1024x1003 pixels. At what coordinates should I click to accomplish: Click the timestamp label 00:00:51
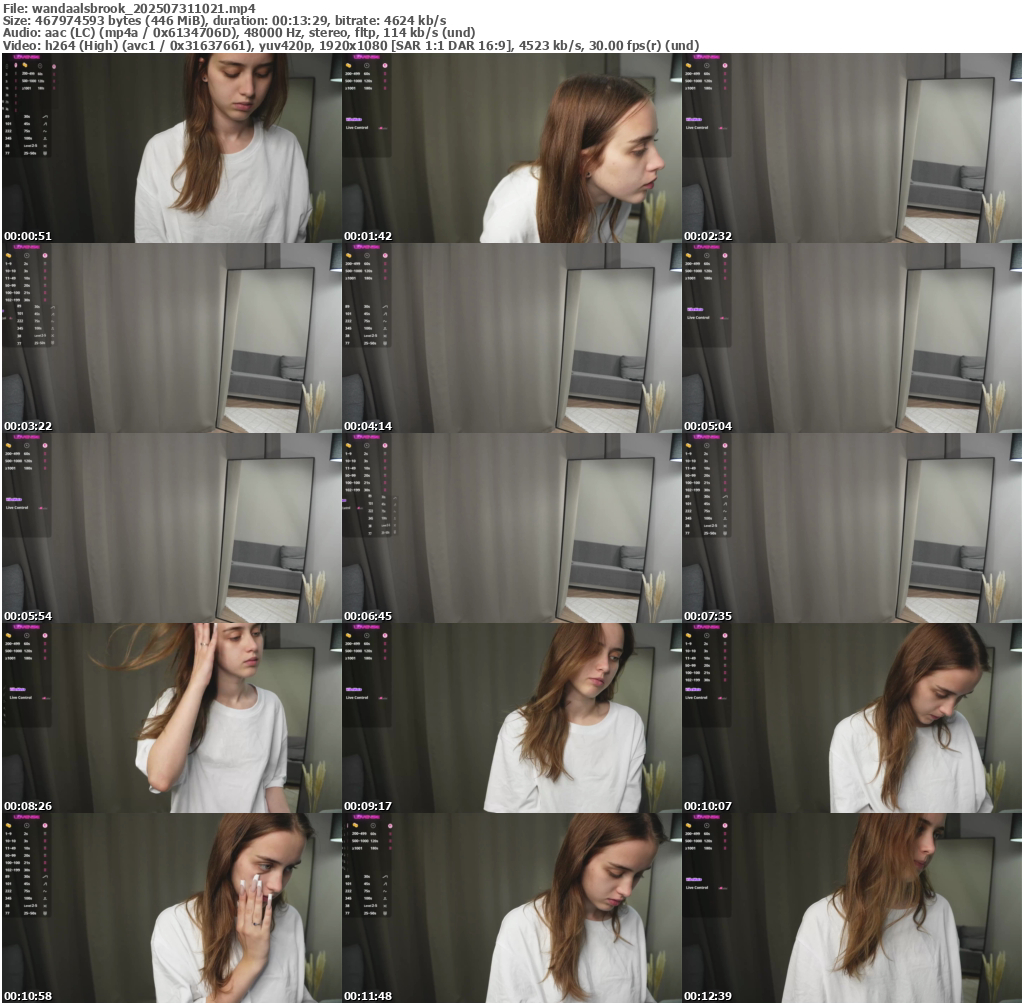tap(28, 236)
